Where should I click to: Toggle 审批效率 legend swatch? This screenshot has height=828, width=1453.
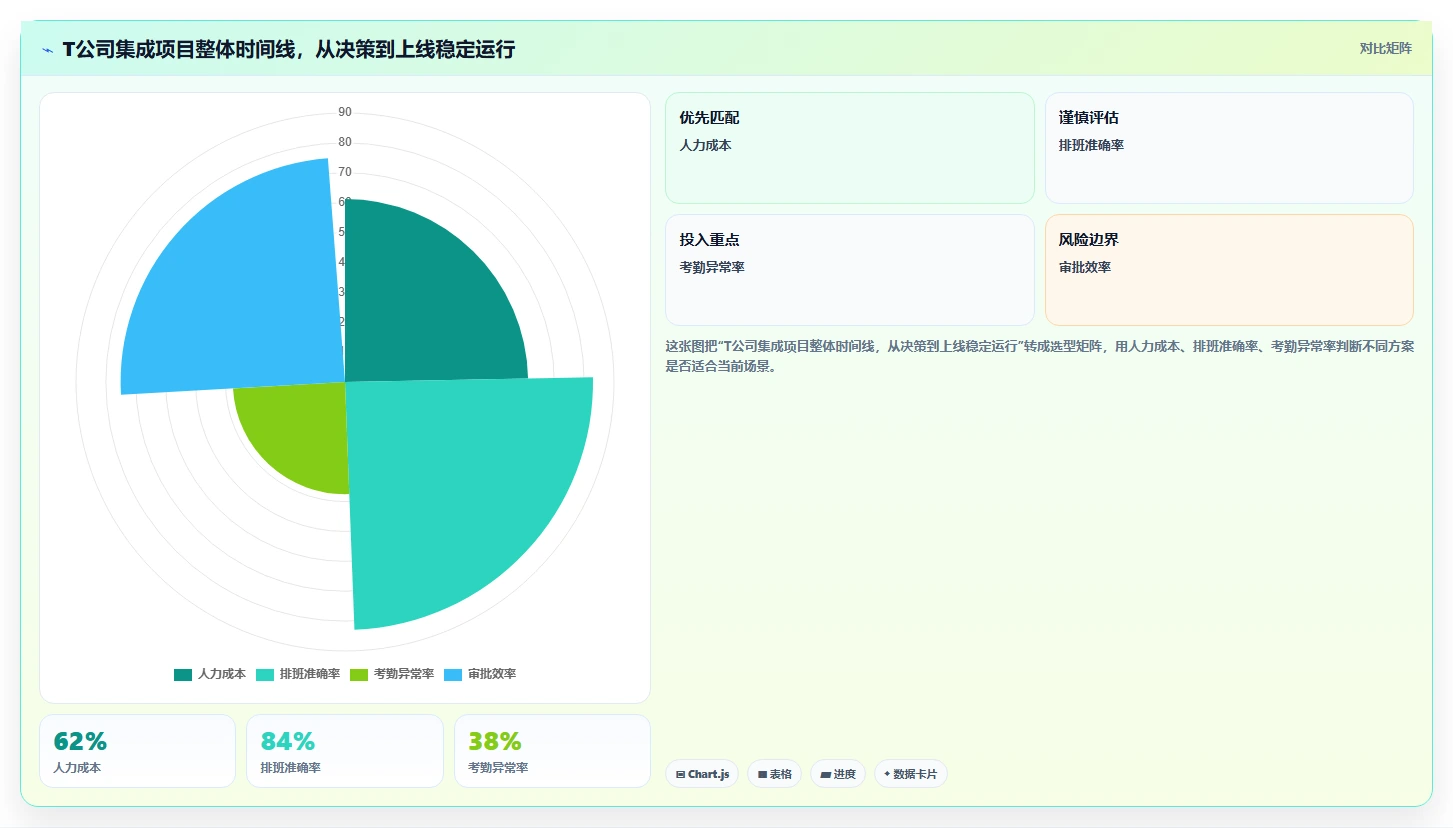(453, 675)
